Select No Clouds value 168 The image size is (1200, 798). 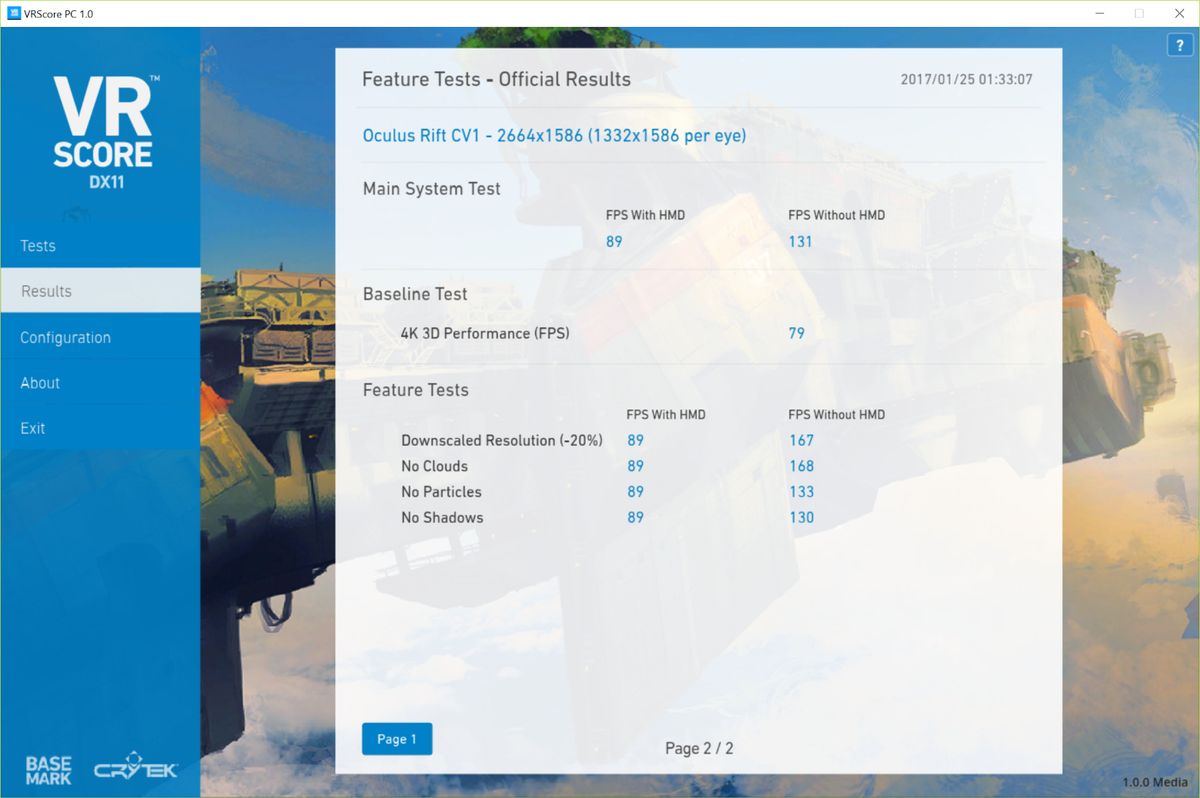(801, 466)
